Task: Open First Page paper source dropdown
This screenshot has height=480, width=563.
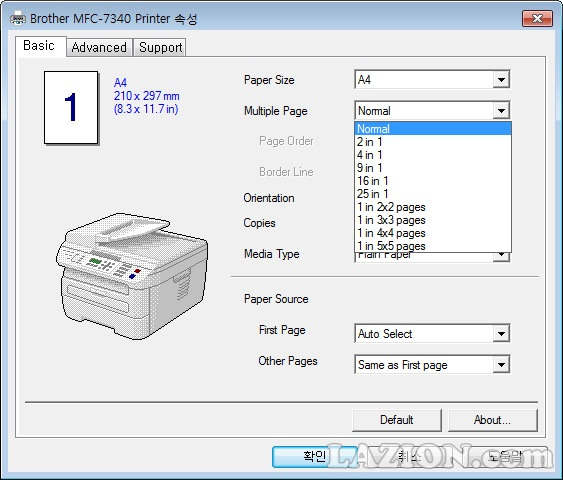Action: click(432, 334)
